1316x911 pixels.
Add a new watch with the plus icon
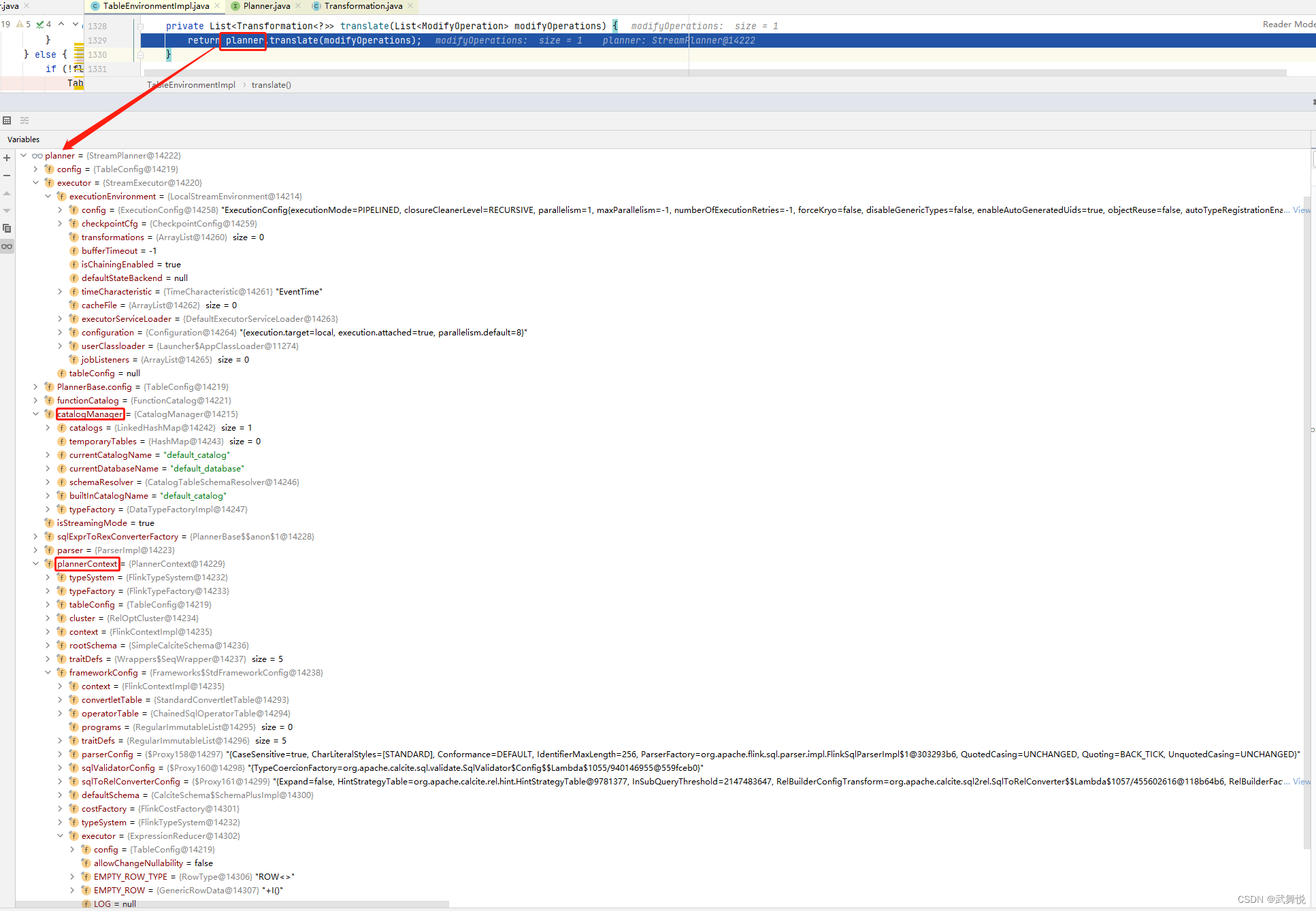[x=7, y=157]
